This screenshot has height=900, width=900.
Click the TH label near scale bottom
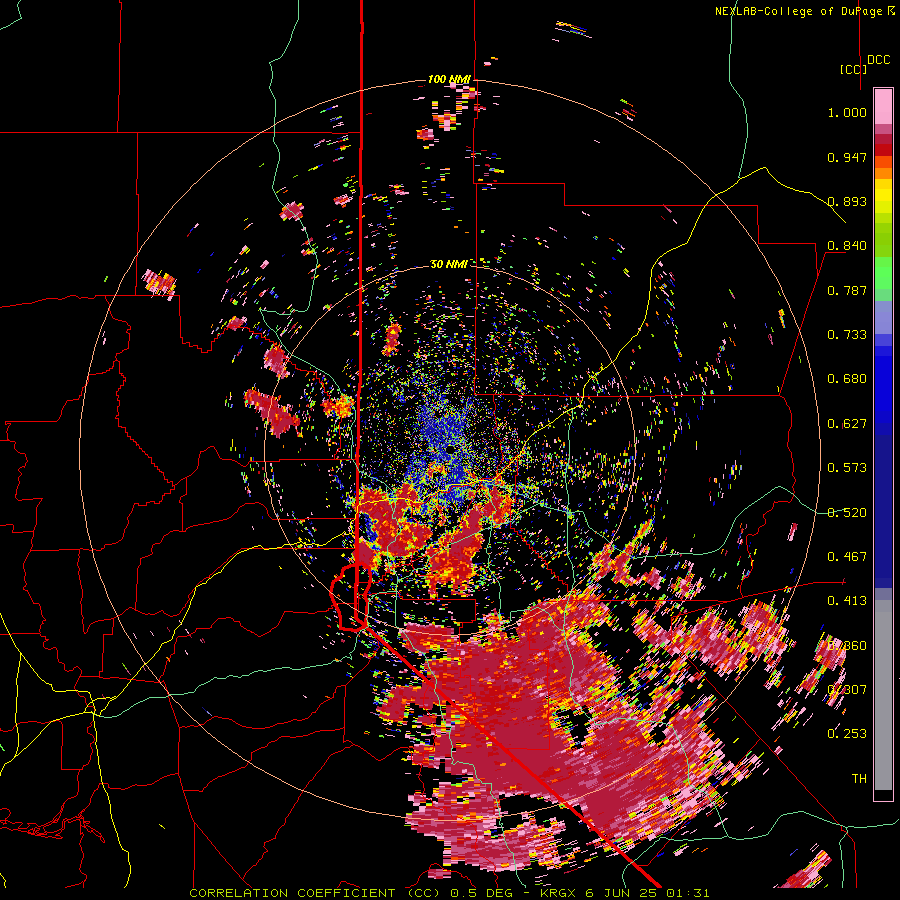[859, 779]
